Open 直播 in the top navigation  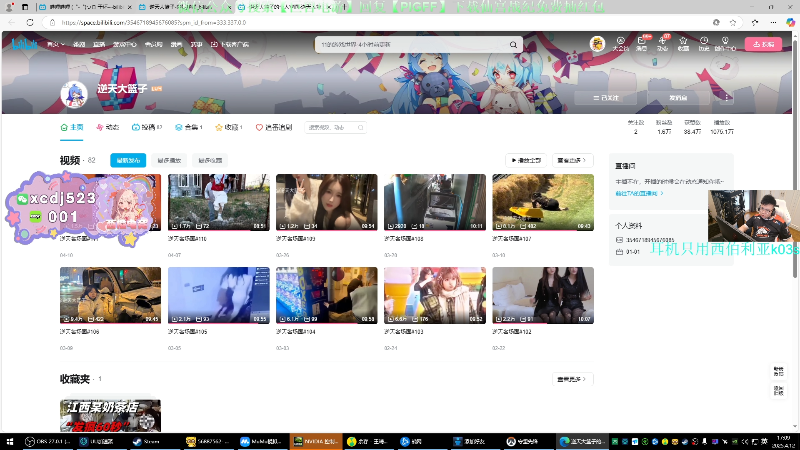(99, 44)
